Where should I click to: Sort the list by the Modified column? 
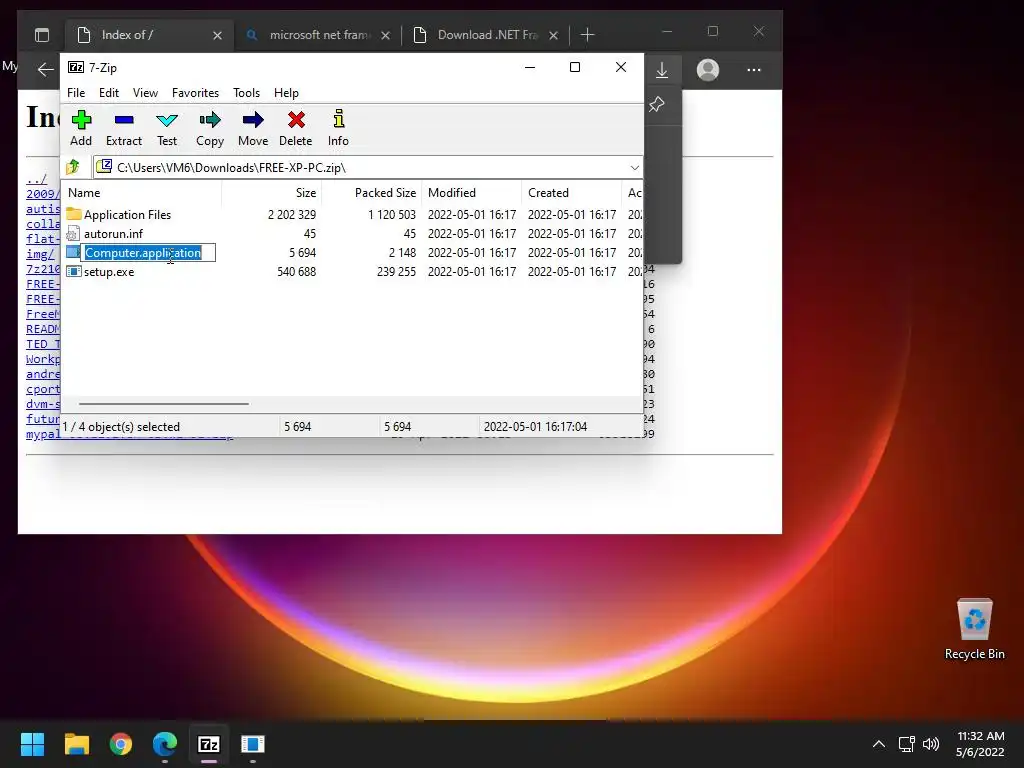coord(472,193)
